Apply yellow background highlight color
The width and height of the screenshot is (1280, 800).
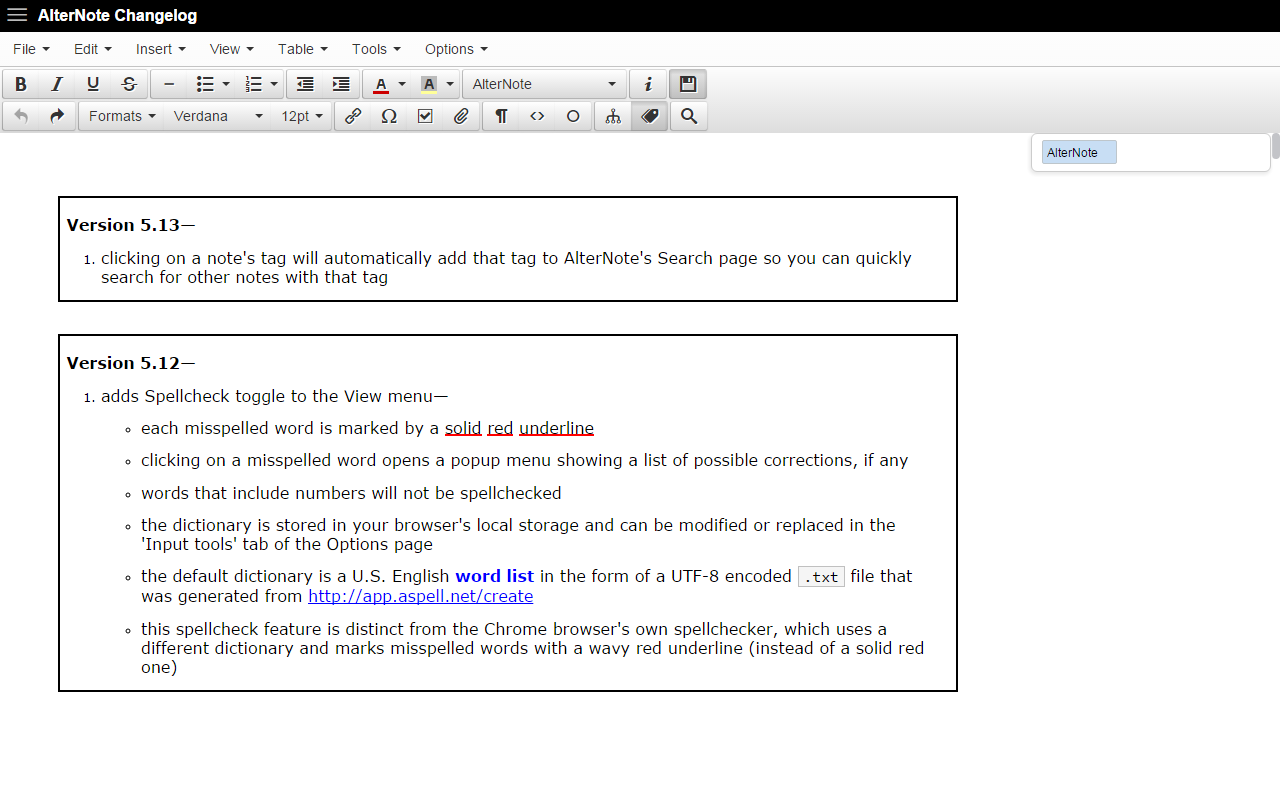tap(429, 84)
